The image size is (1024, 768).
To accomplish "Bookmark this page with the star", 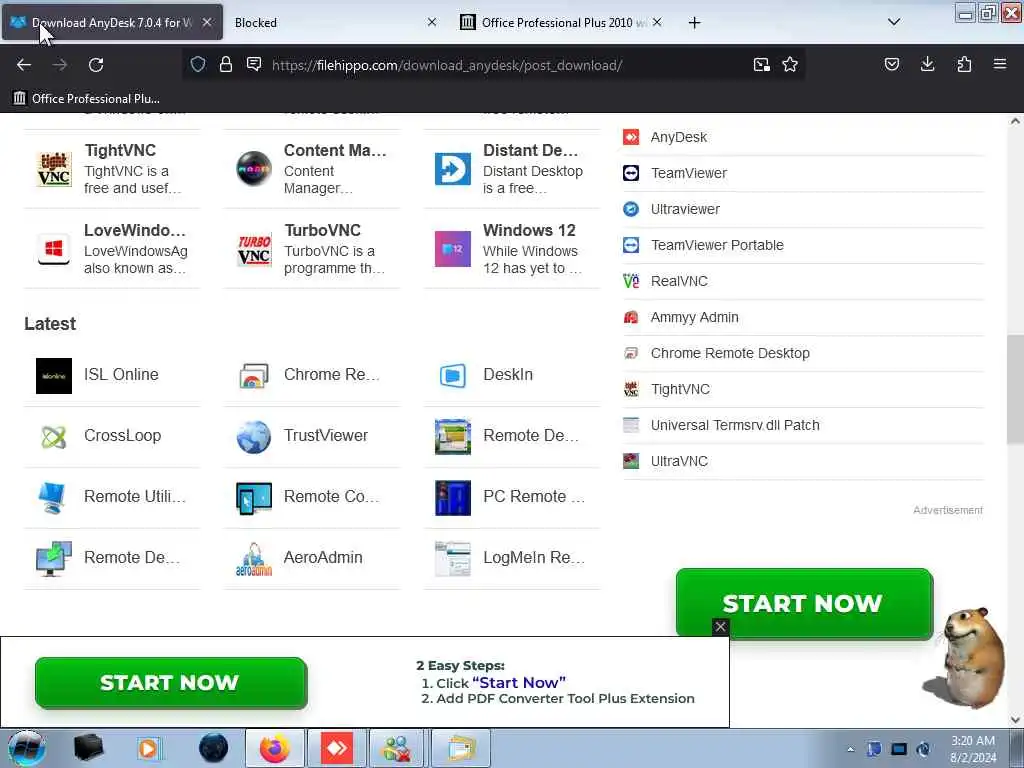I will point(790,64).
